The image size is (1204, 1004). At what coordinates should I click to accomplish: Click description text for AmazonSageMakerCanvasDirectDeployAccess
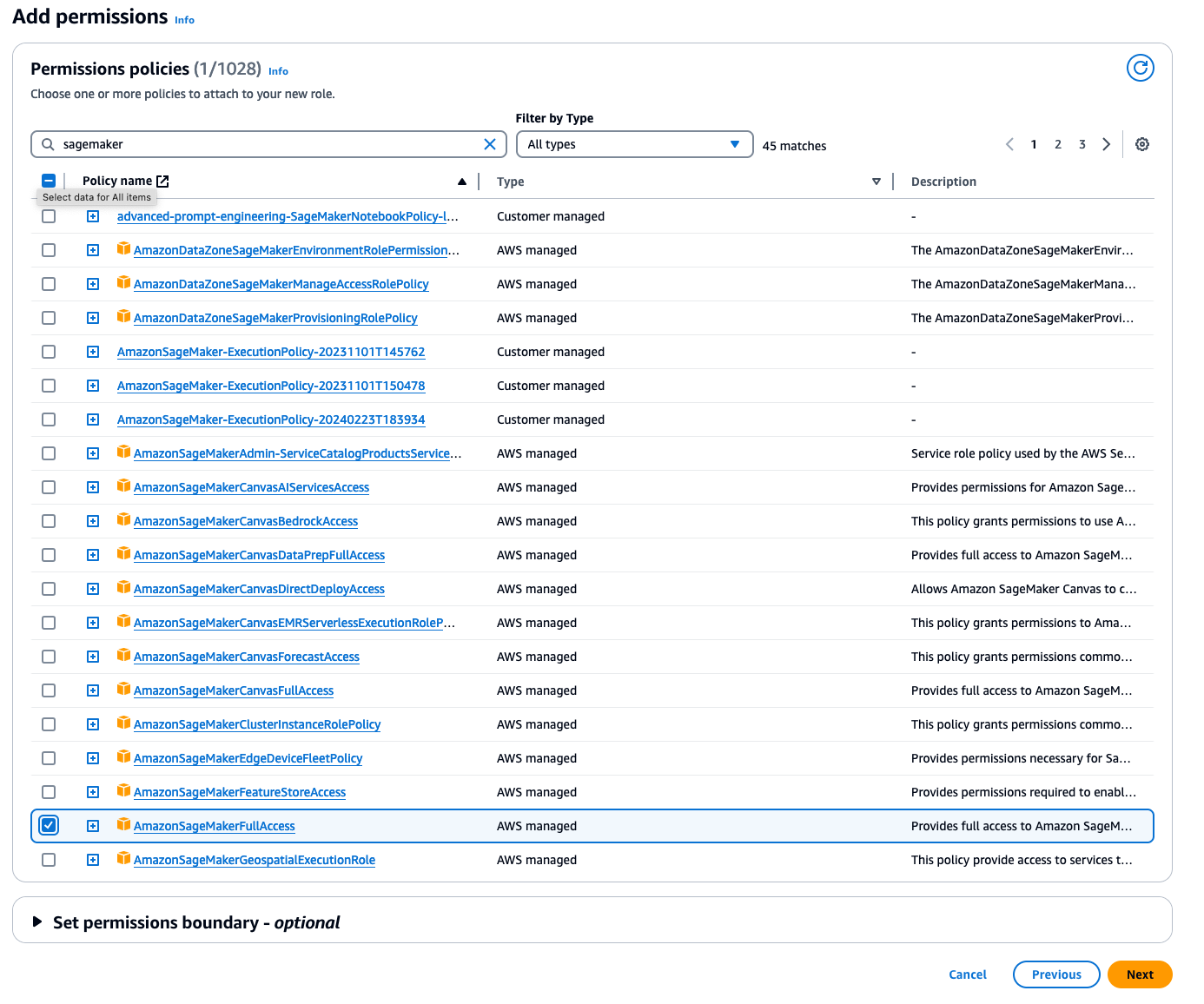tap(1023, 589)
